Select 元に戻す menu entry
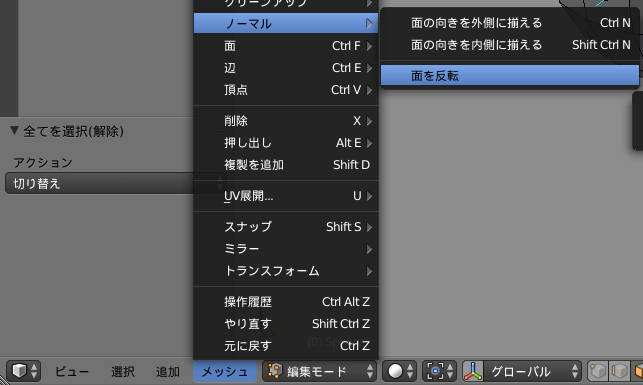The image size is (643, 385). [x=286, y=346]
